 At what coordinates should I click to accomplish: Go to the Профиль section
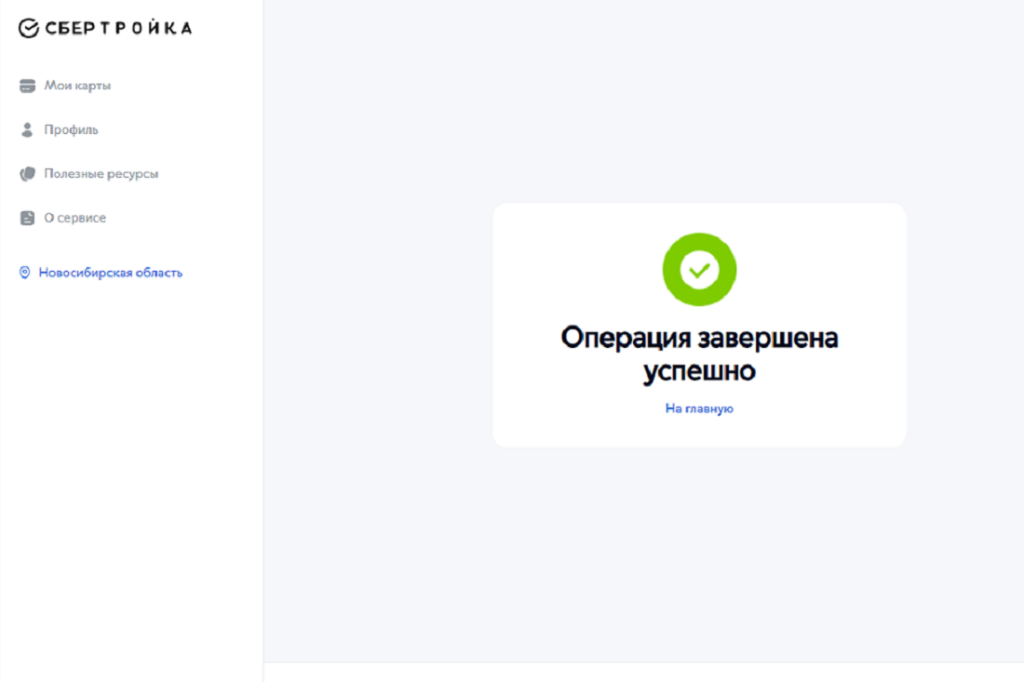click(x=71, y=130)
